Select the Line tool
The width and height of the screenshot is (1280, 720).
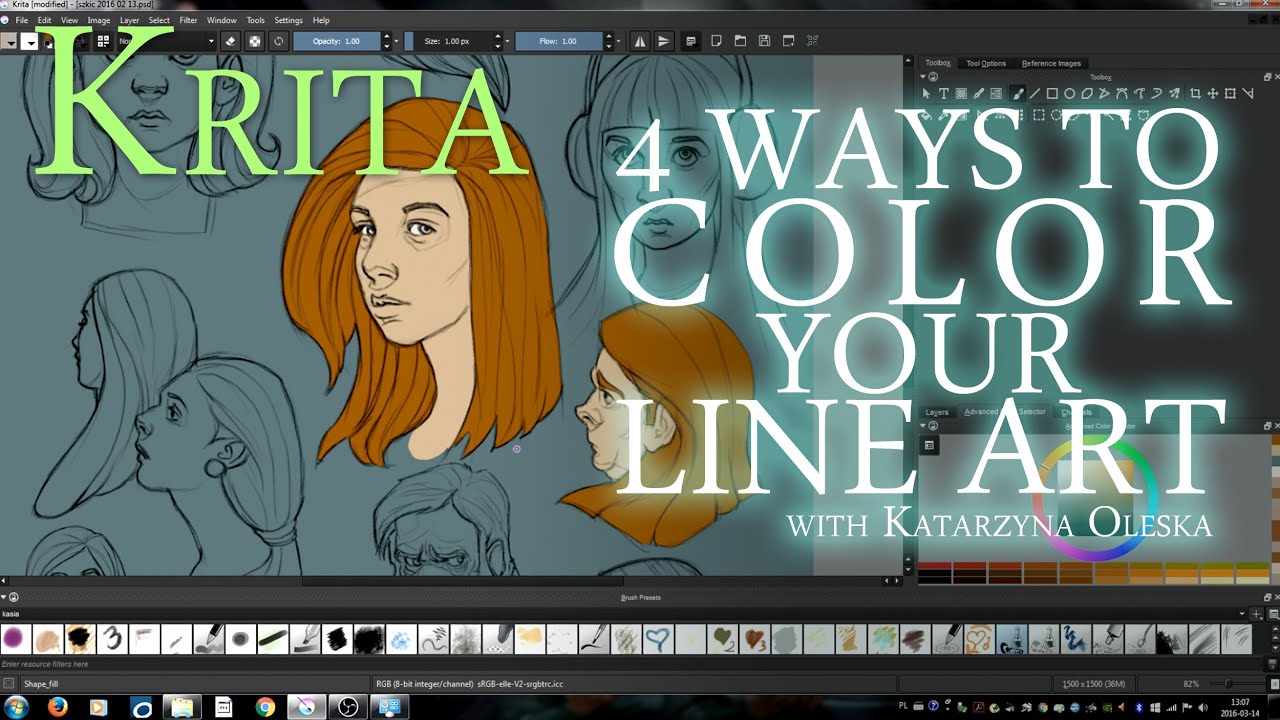pyautogui.click(x=1035, y=93)
